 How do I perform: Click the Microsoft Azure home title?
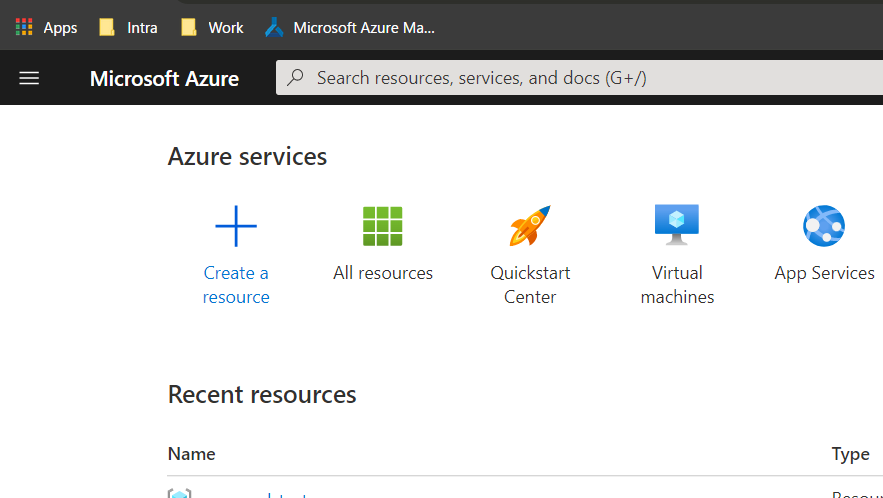(x=164, y=78)
